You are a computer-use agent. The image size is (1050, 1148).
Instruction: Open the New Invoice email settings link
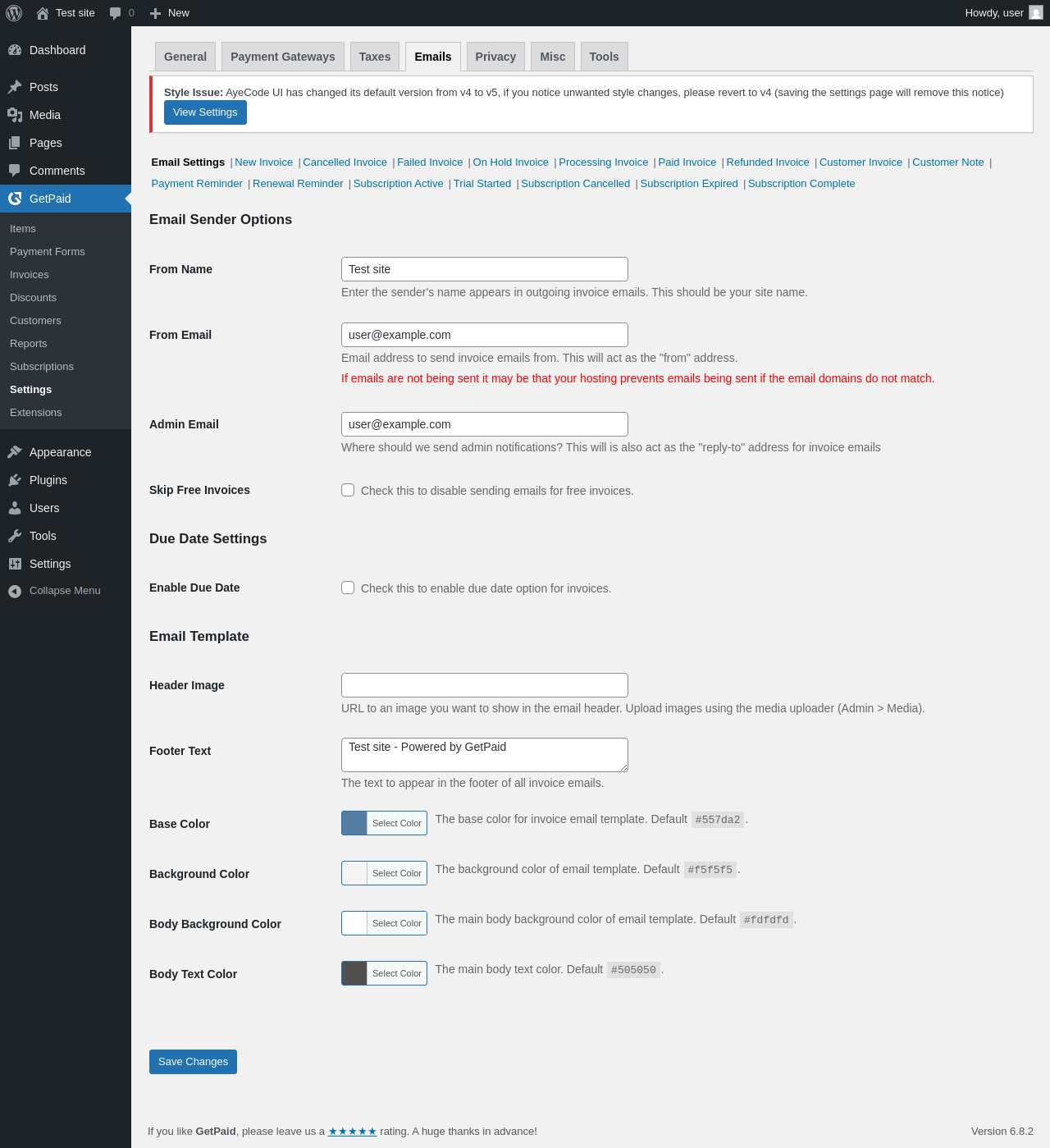[263, 162]
